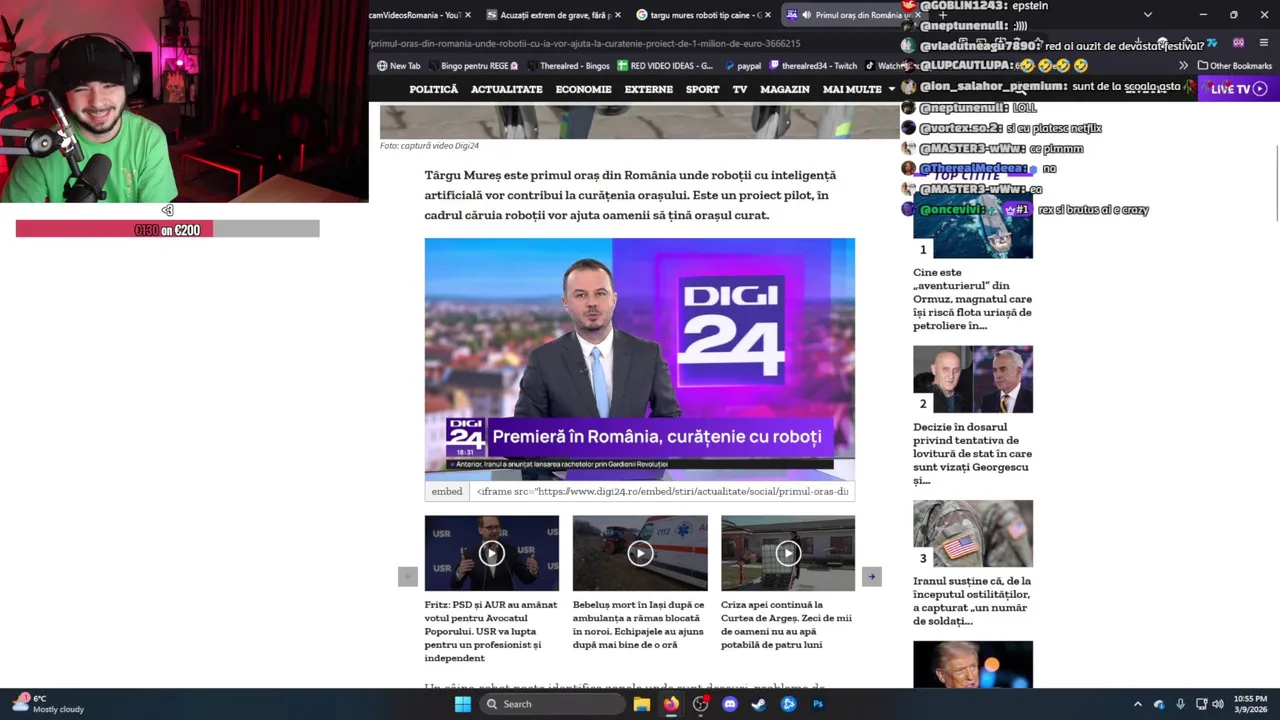
Task: Open Firefox from the taskbar
Action: (x=671, y=704)
